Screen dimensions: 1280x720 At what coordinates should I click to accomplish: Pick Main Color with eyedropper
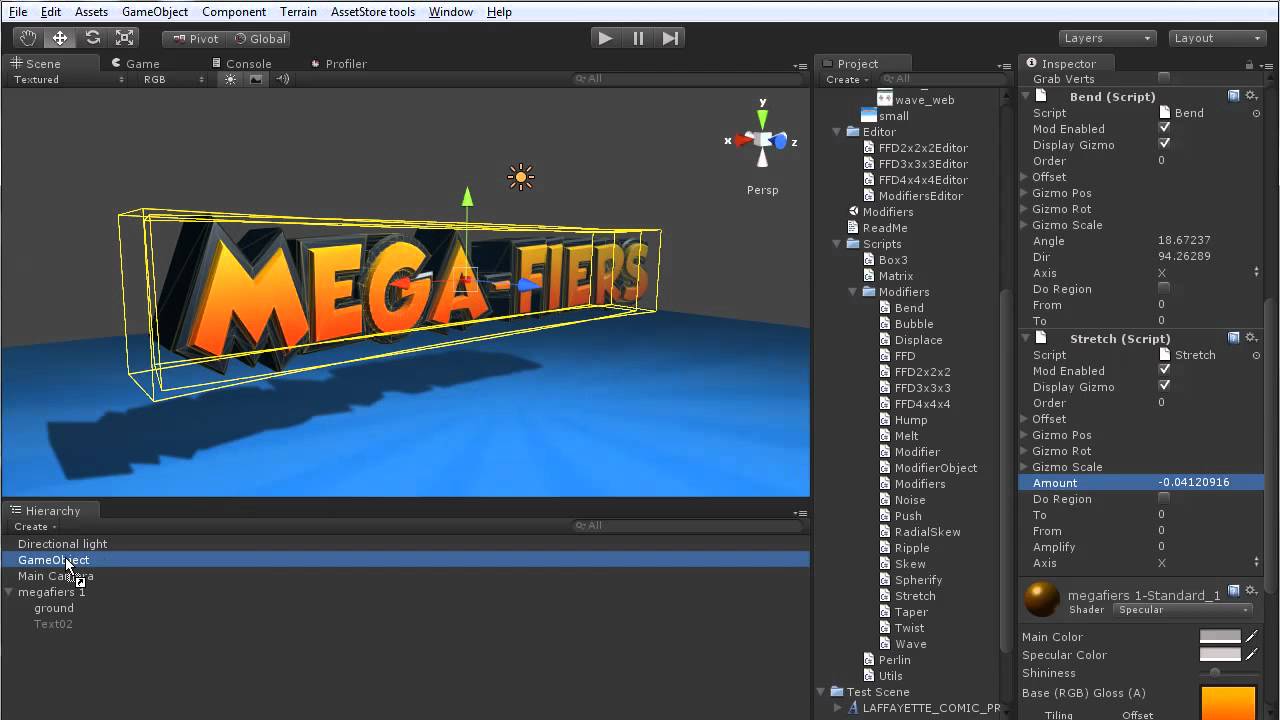[x=1251, y=636]
